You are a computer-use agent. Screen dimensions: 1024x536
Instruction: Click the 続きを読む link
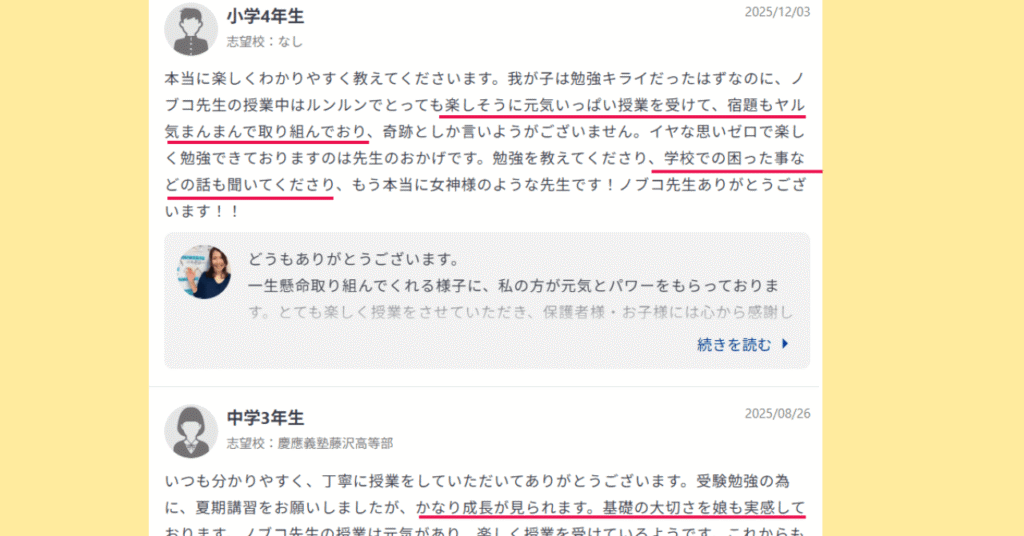pyautogui.click(x=734, y=345)
